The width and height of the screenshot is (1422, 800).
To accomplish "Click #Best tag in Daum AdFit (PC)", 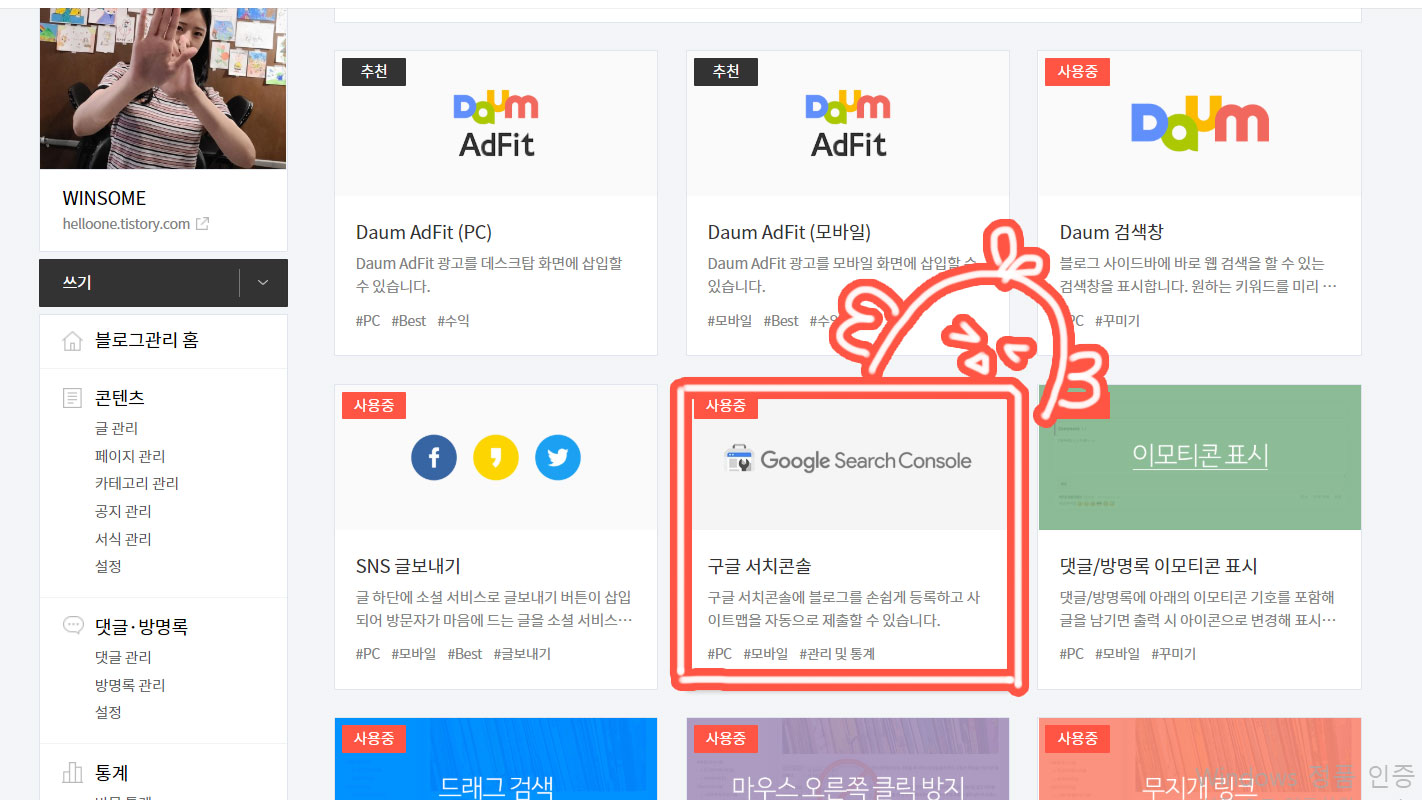I will (x=409, y=321).
